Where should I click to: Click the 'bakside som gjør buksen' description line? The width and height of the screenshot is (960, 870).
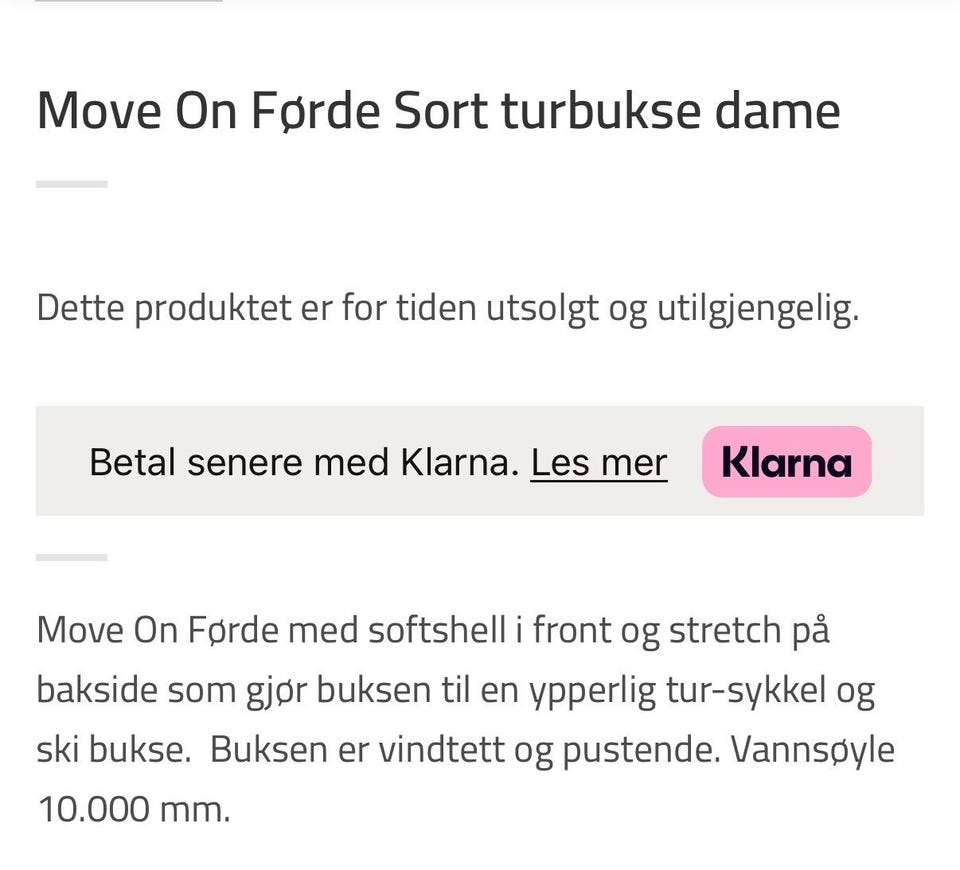pos(456,691)
